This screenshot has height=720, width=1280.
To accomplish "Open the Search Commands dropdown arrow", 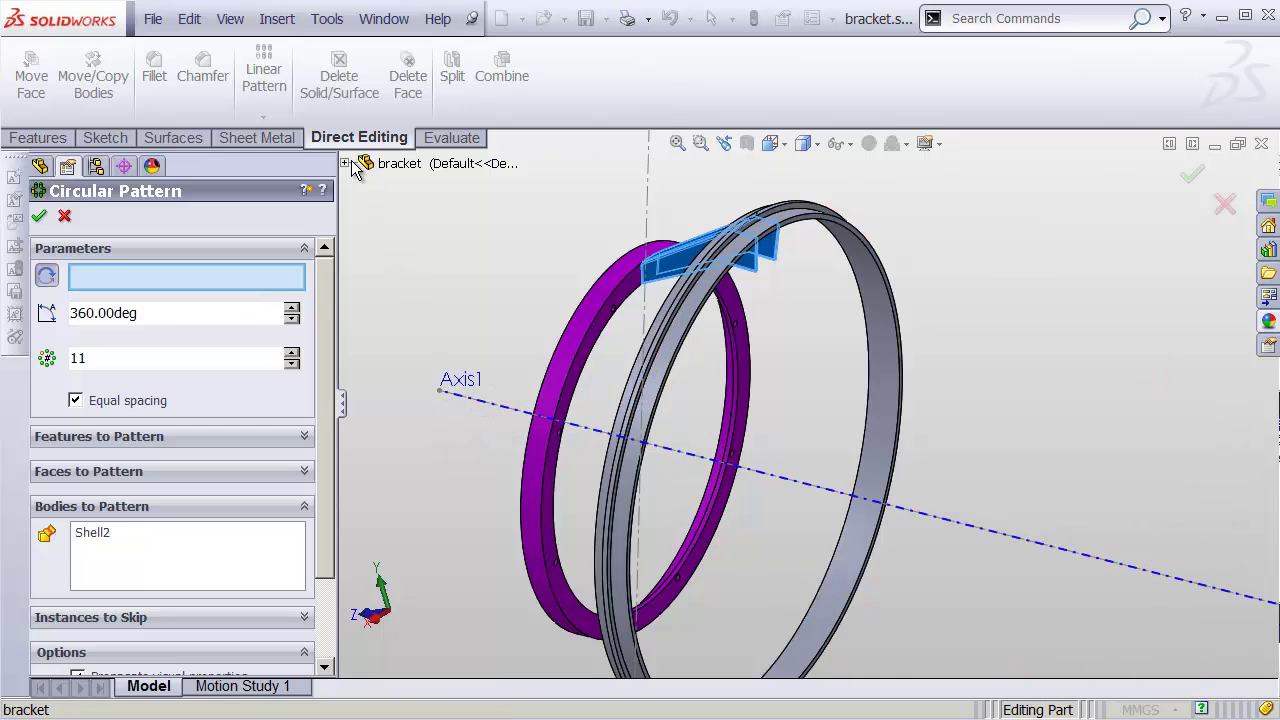I will 1162,19.
